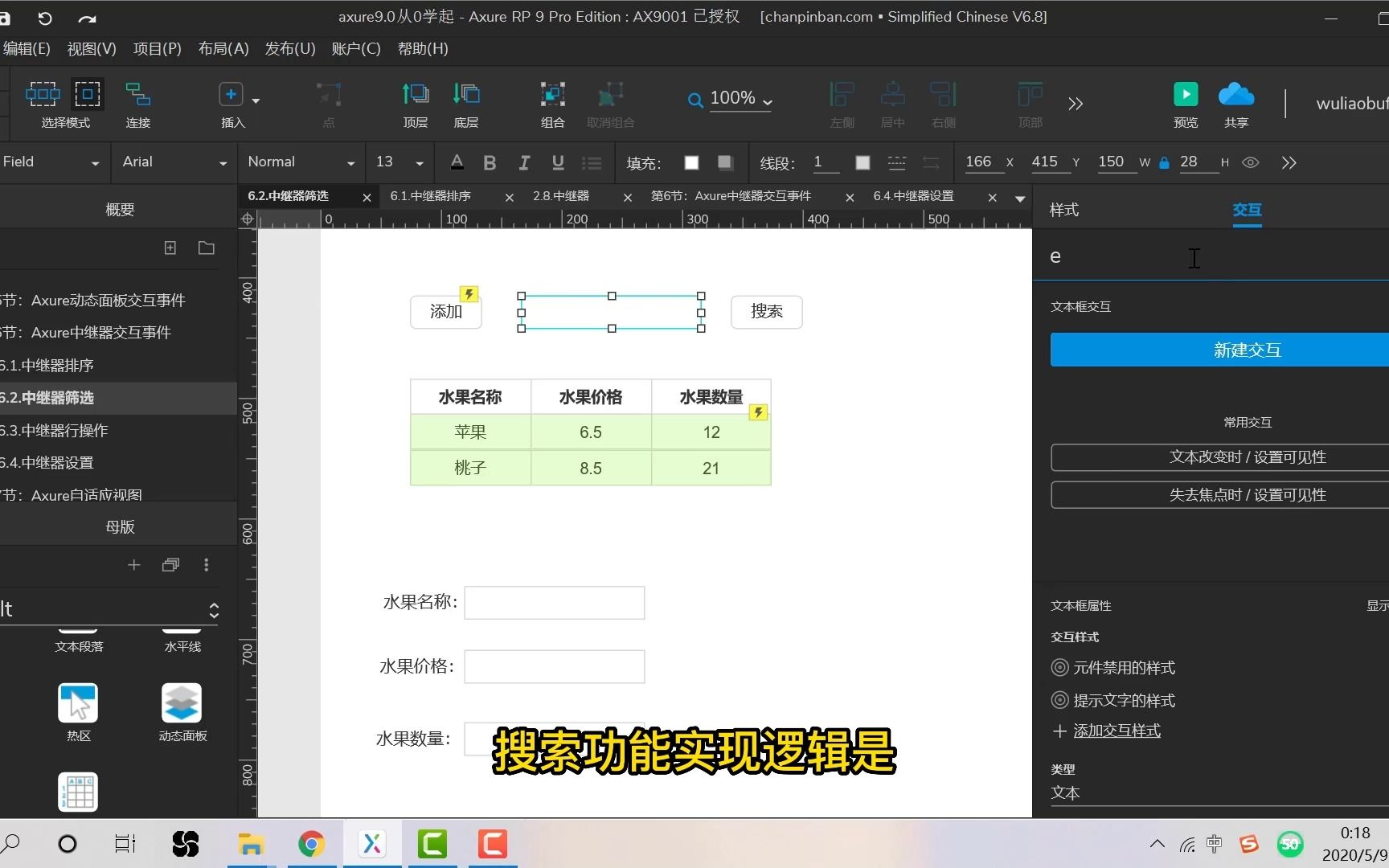1389x868 pixels.
Task: Open masters panel more options menu
Action: (x=207, y=565)
